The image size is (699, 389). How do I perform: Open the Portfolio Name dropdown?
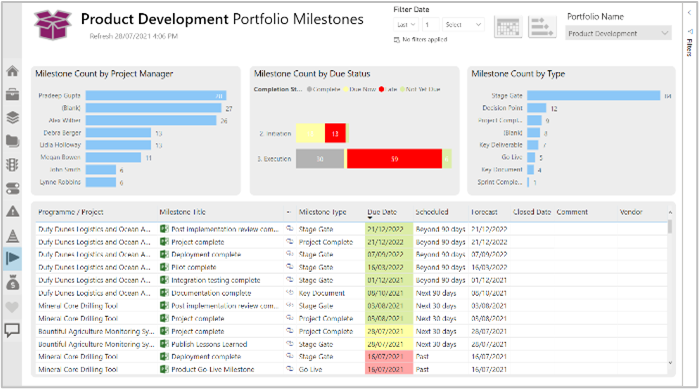pos(618,33)
